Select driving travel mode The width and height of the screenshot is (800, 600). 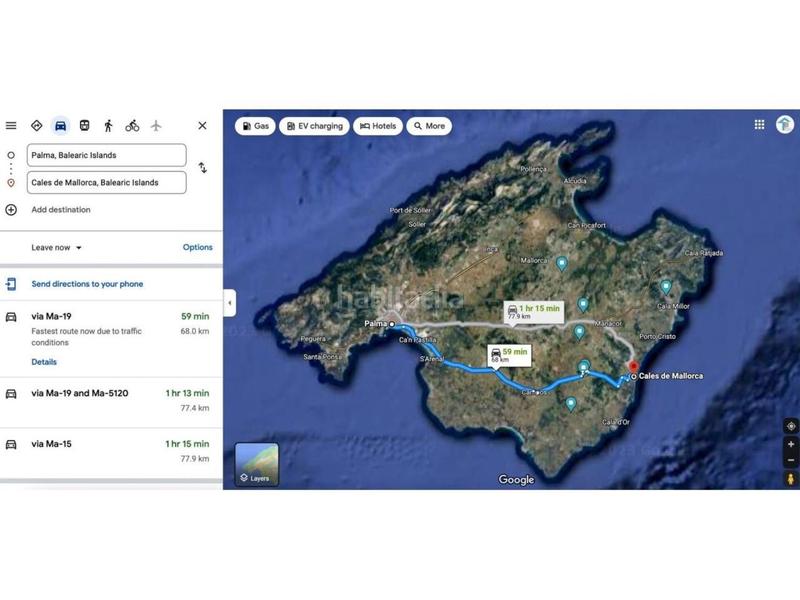click(60, 126)
